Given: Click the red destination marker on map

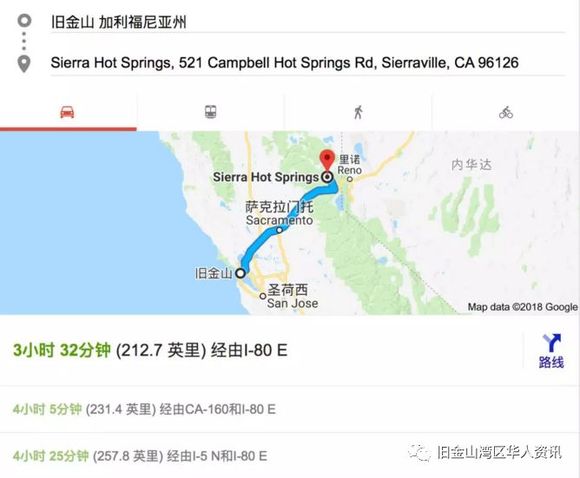Looking at the screenshot, I should 327,160.
